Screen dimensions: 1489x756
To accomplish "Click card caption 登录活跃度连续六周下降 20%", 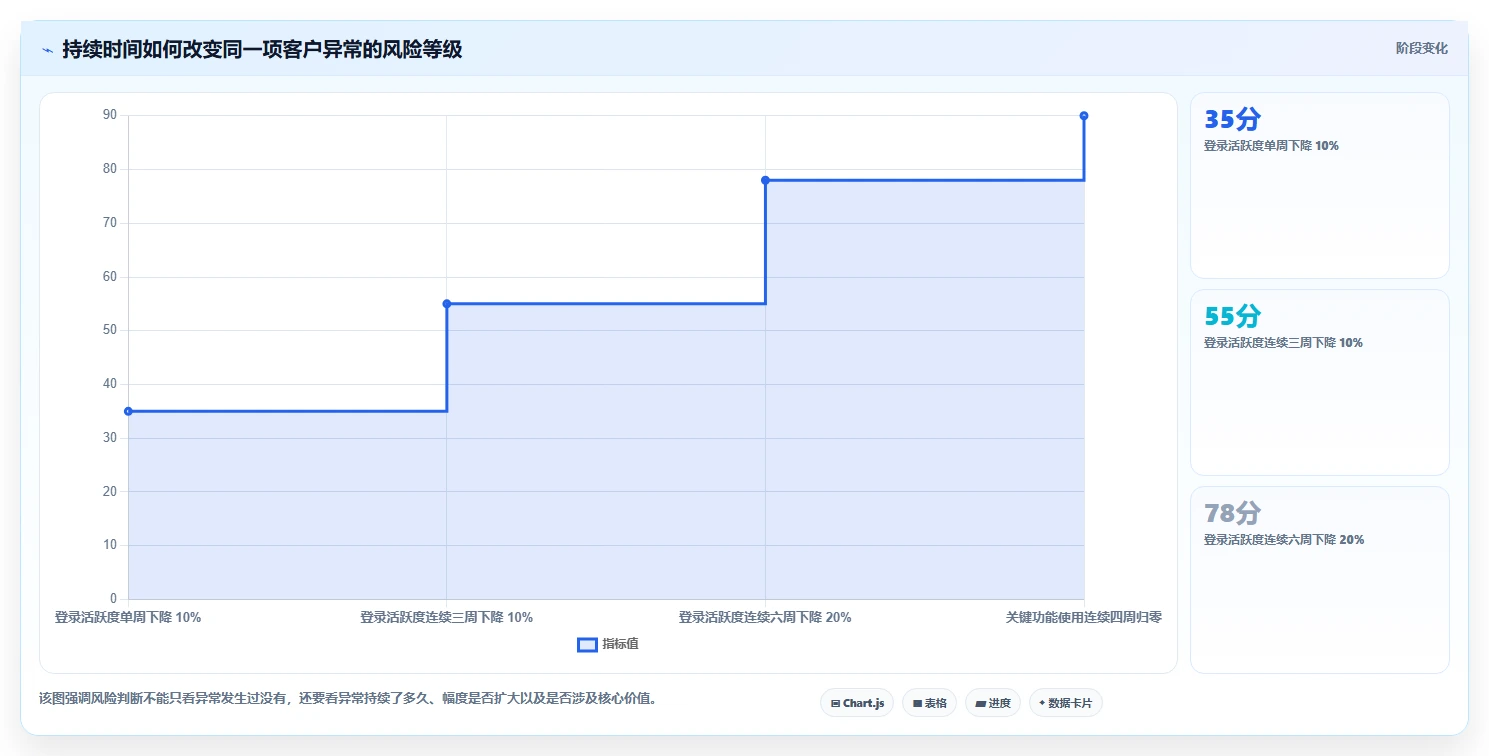I will click(1284, 540).
